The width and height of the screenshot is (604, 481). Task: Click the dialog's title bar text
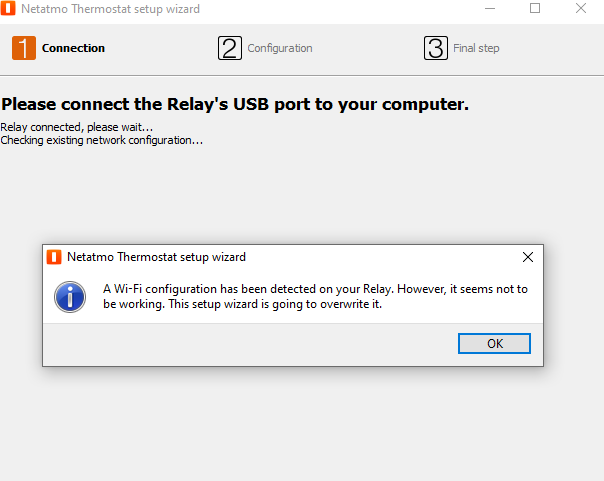156,257
